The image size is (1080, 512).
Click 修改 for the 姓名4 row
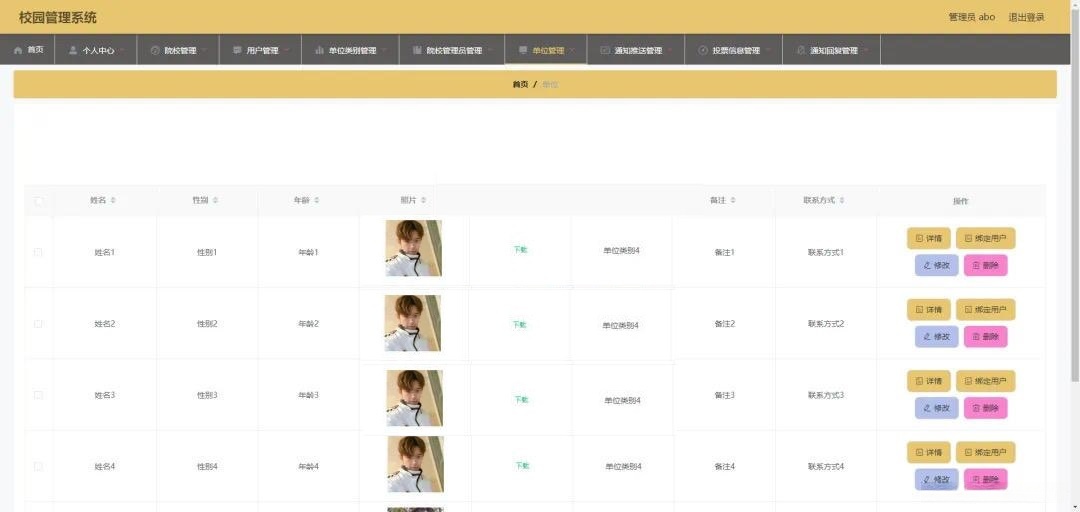(x=937, y=480)
